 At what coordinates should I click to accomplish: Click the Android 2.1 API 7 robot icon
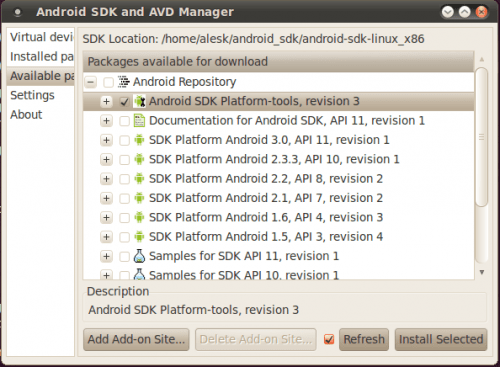tap(139, 198)
